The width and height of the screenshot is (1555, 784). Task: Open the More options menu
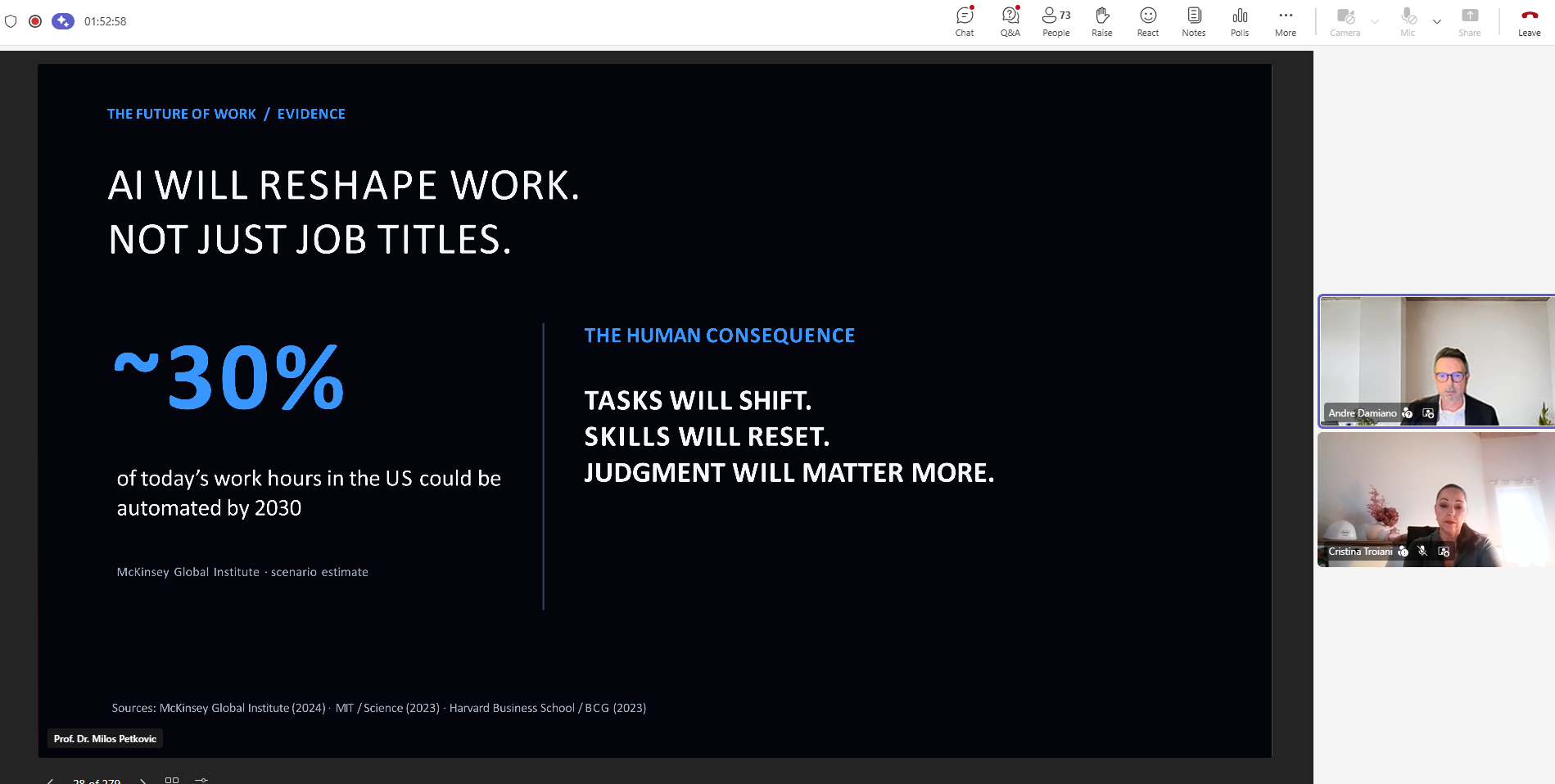tap(1286, 22)
